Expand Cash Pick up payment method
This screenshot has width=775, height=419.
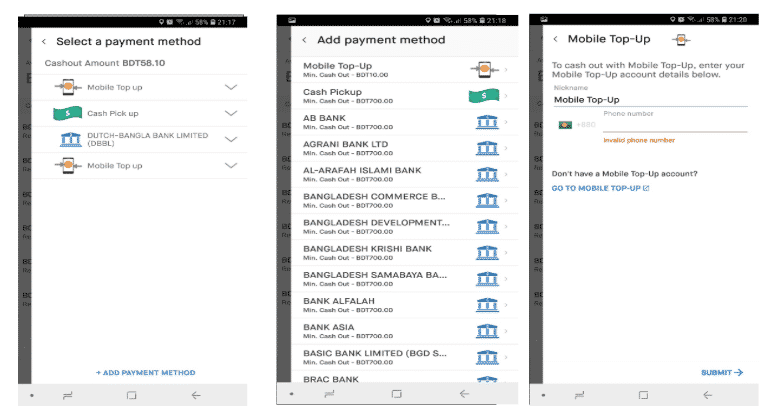click(x=231, y=113)
